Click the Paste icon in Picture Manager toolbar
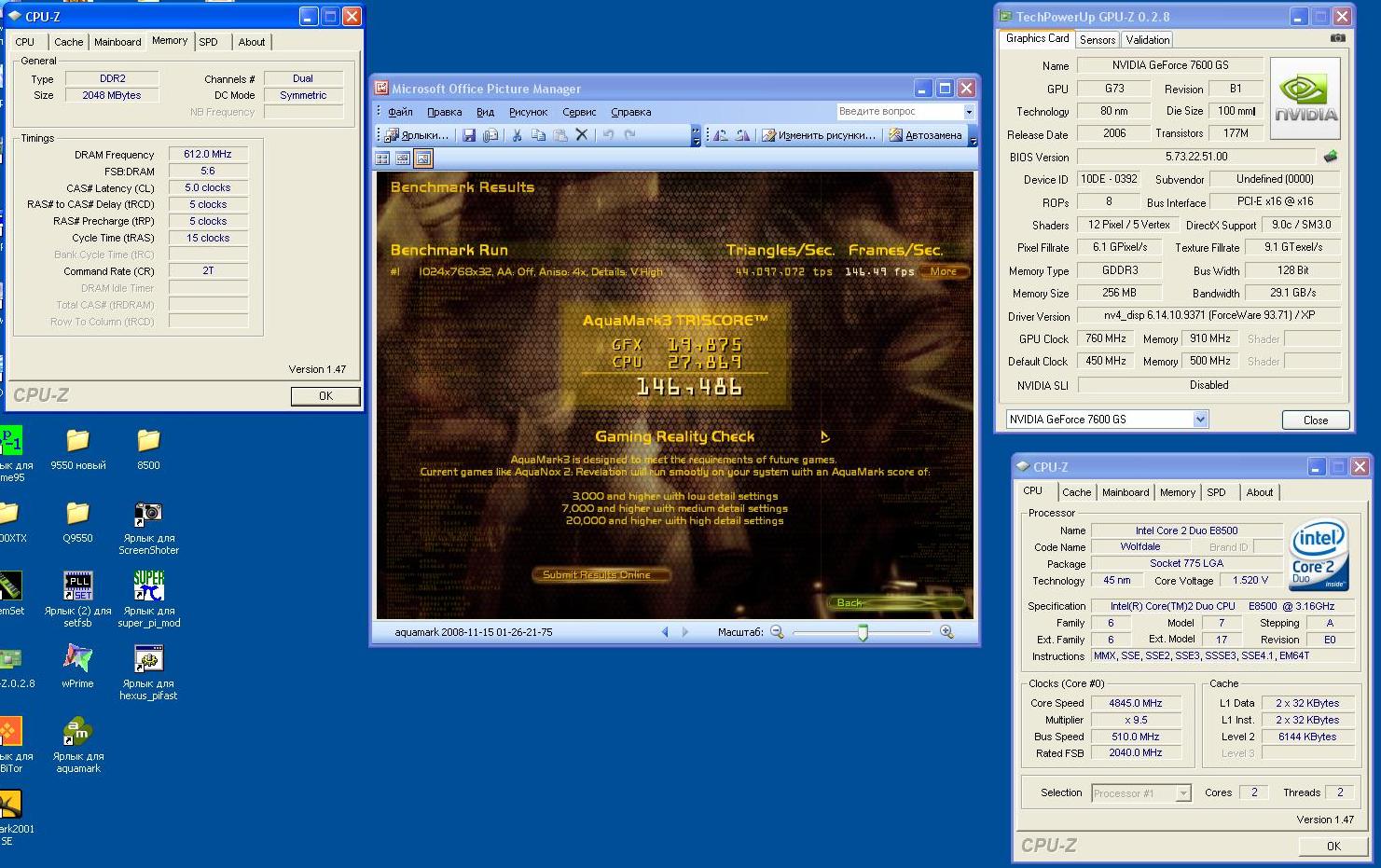 tap(560, 135)
